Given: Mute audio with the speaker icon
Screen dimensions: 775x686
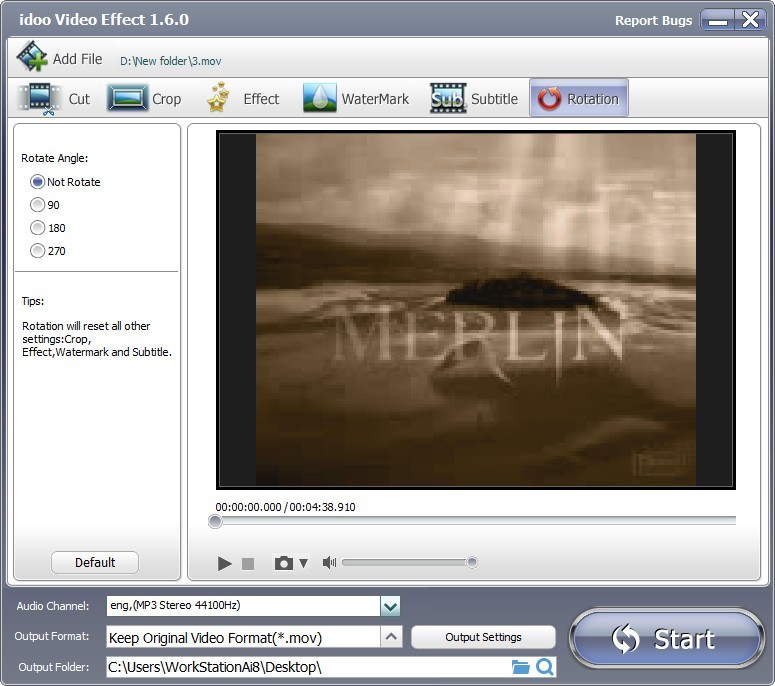Looking at the screenshot, I should (329, 562).
